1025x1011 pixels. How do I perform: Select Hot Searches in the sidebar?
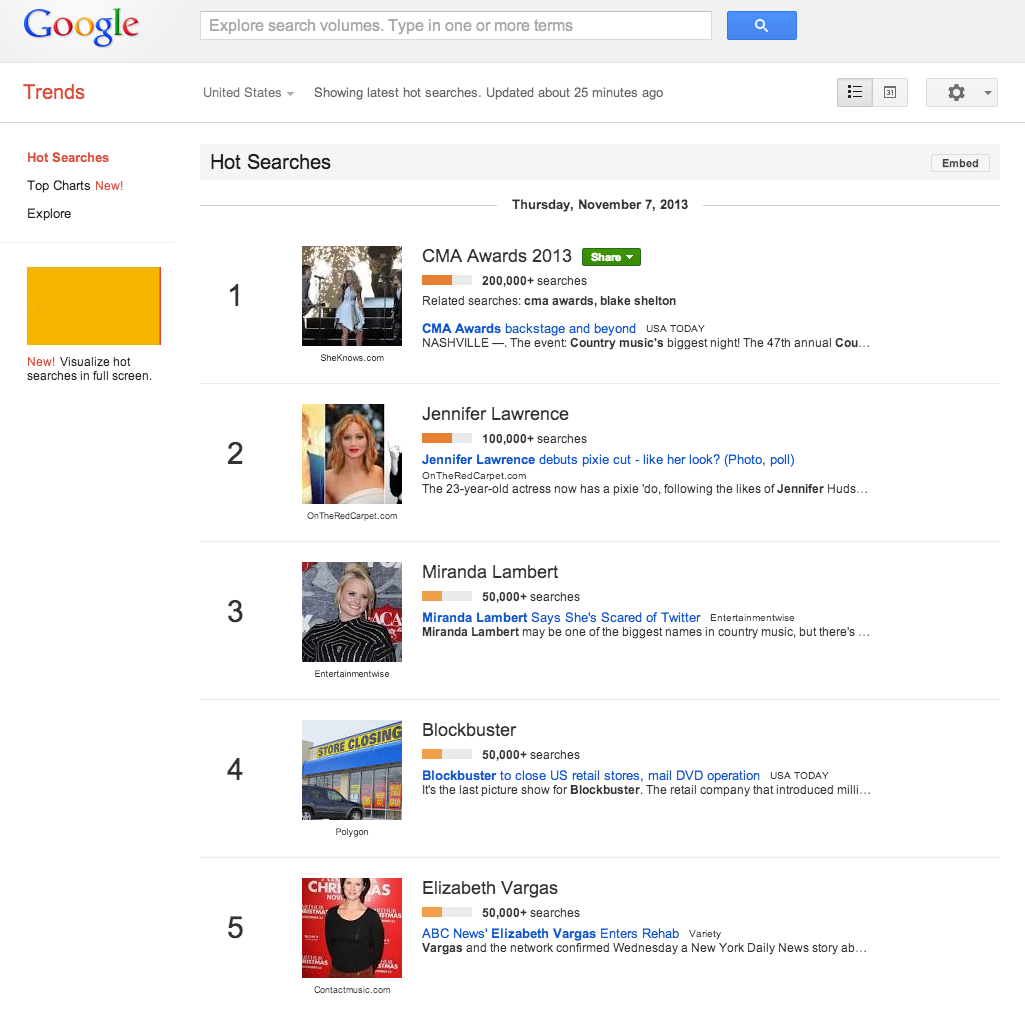pos(68,158)
